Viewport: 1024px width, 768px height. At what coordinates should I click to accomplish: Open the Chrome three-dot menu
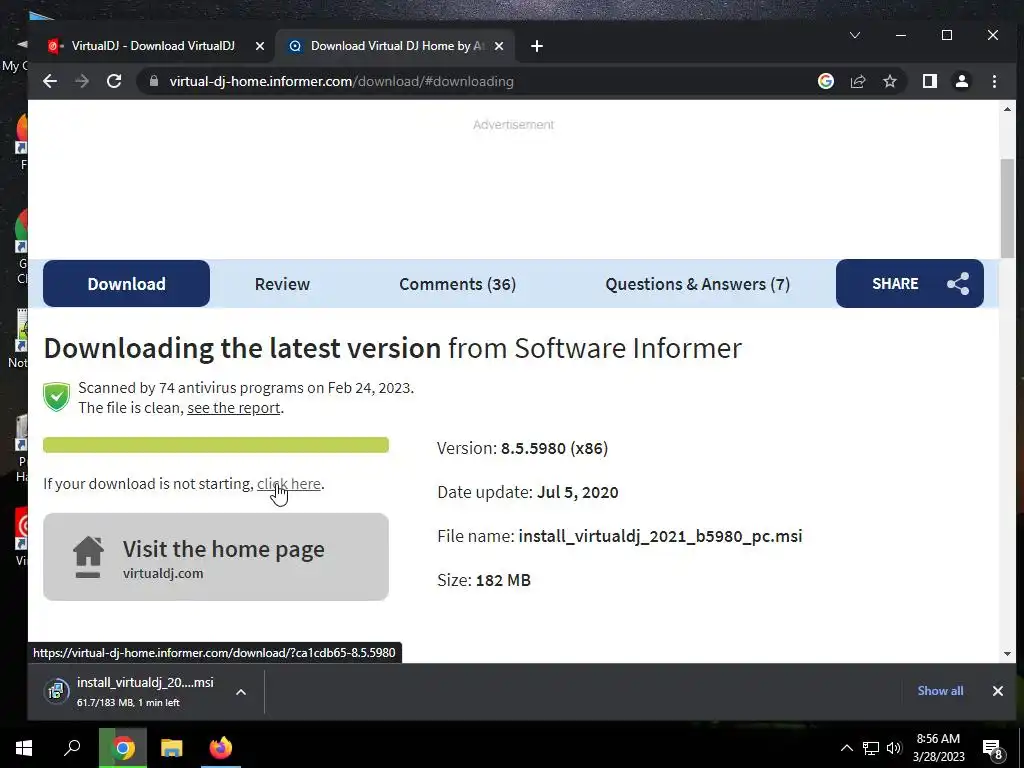click(x=994, y=81)
